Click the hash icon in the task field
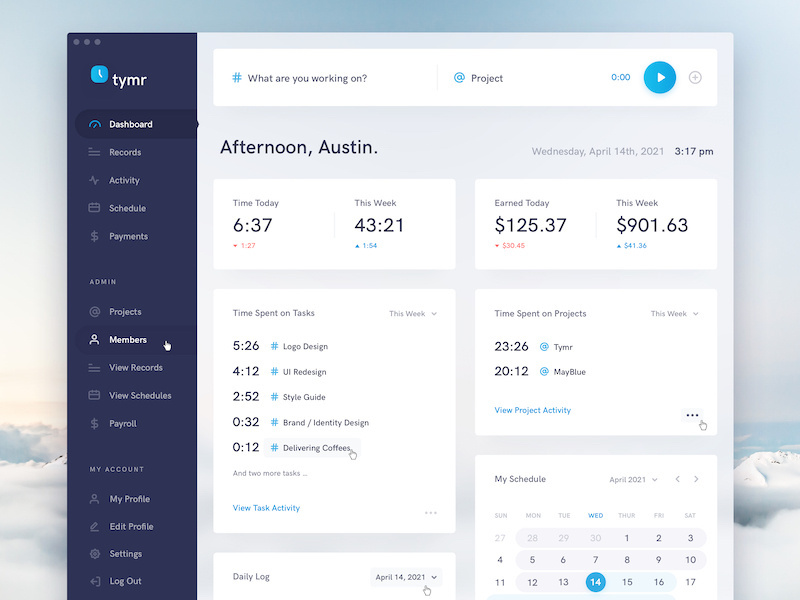The height and width of the screenshot is (600, 800). click(x=237, y=78)
